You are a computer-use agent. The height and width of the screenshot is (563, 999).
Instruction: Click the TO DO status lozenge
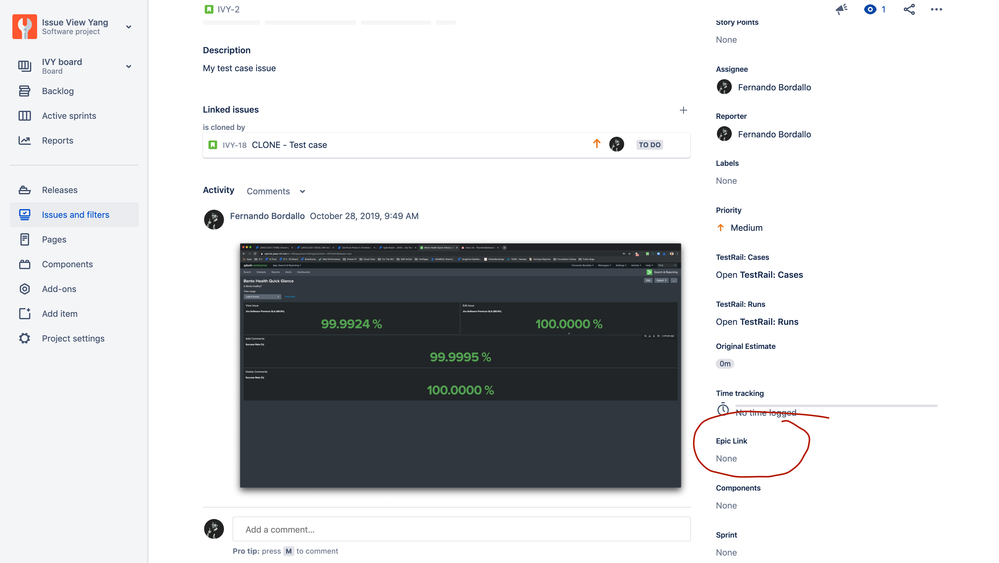(x=649, y=145)
